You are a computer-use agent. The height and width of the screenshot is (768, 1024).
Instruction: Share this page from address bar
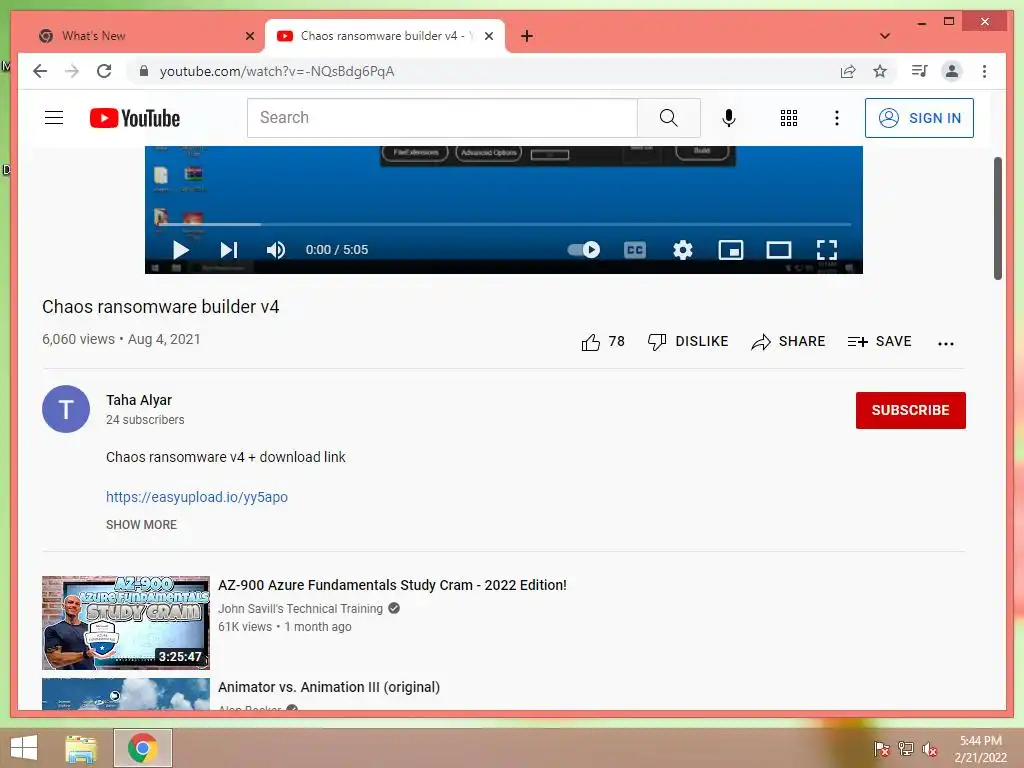tap(848, 71)
